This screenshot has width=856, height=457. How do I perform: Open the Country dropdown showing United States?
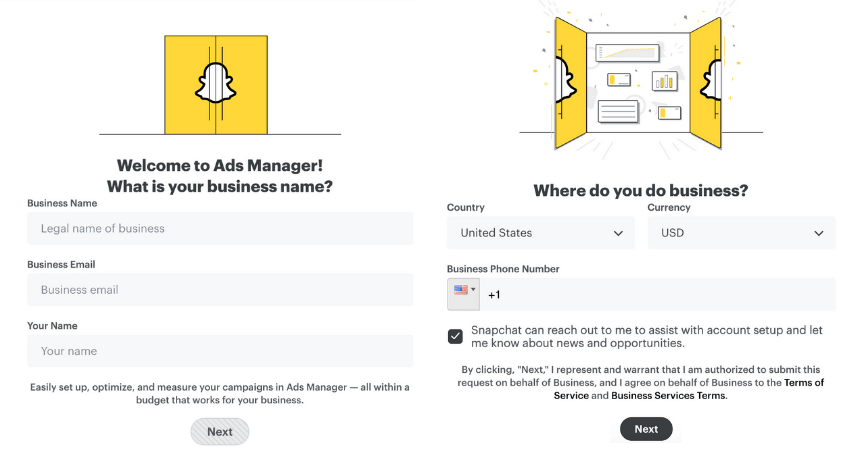(x=540, y=233)
